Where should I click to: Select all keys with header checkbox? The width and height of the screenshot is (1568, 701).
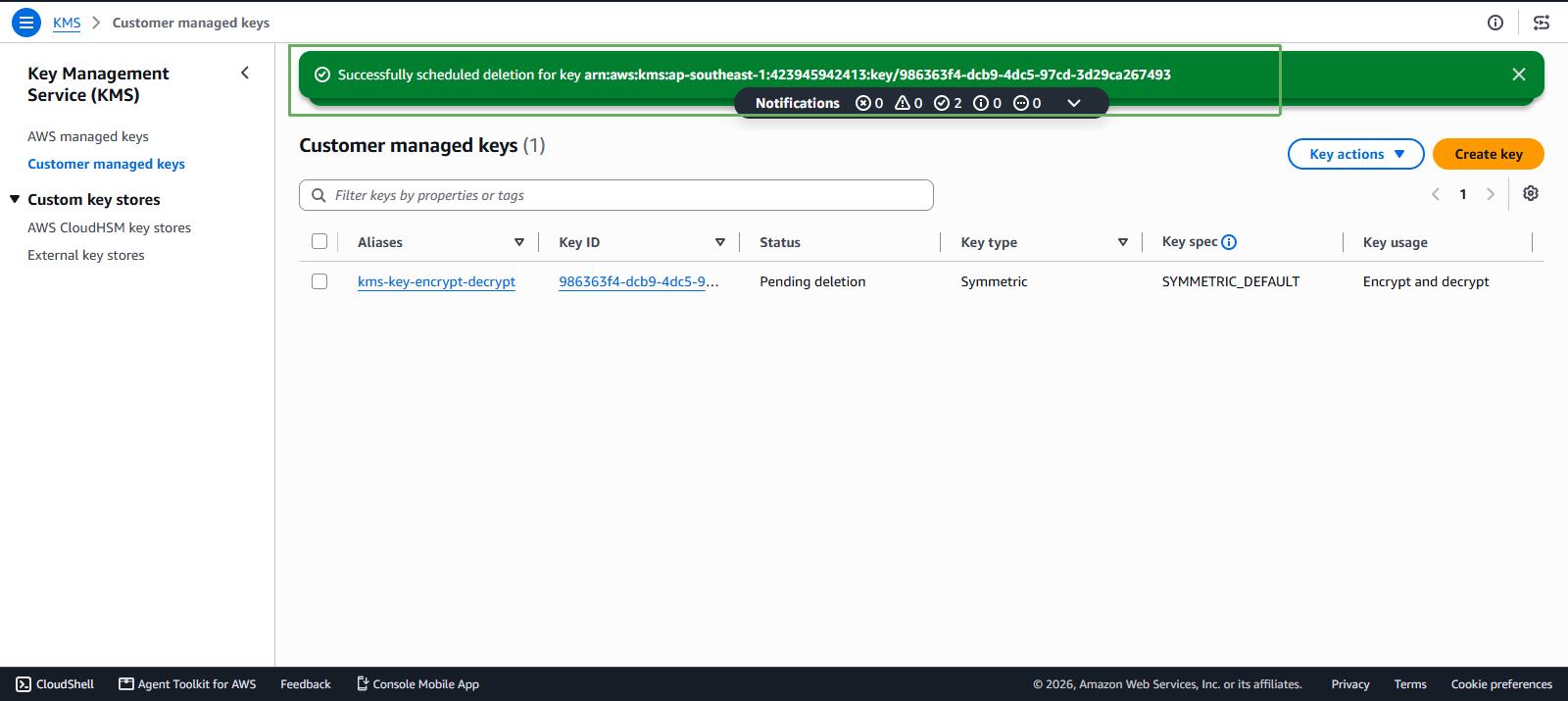[x=319, y=241]
